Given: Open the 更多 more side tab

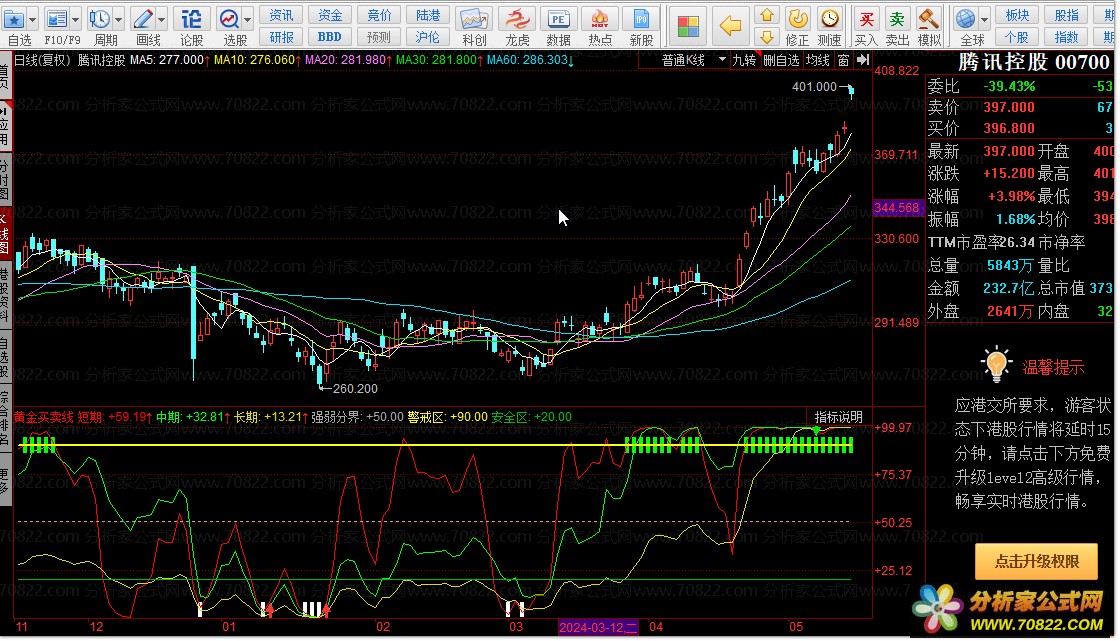Looking at the screenshot, I should (x=5, y=480).
